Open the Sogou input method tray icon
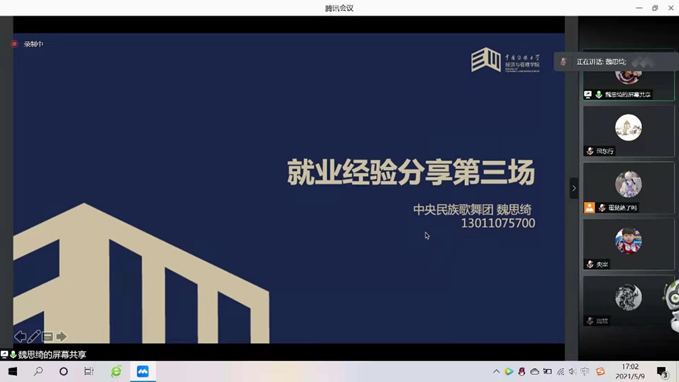The width and height of the screenshot is (679, 382). click(x=600, y=372)
